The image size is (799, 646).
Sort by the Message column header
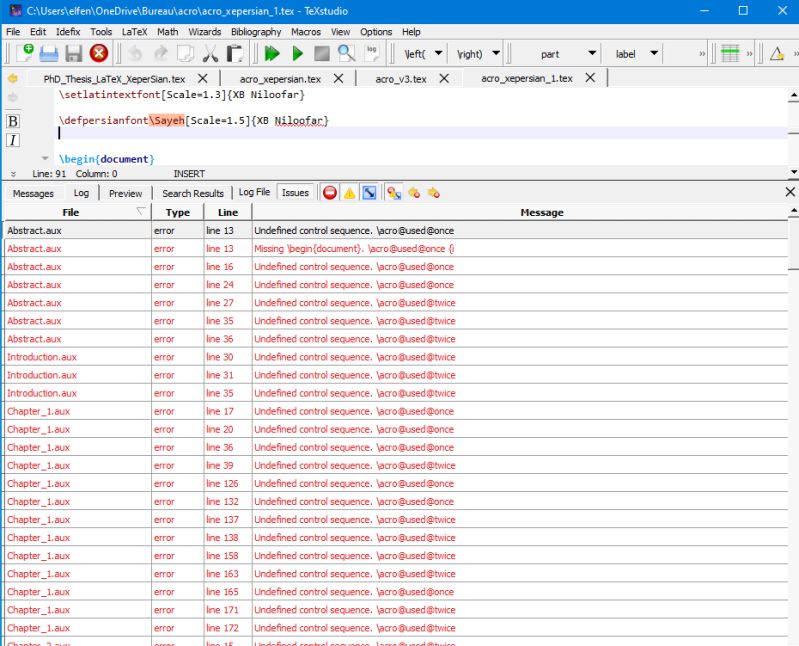click(542, 212)
